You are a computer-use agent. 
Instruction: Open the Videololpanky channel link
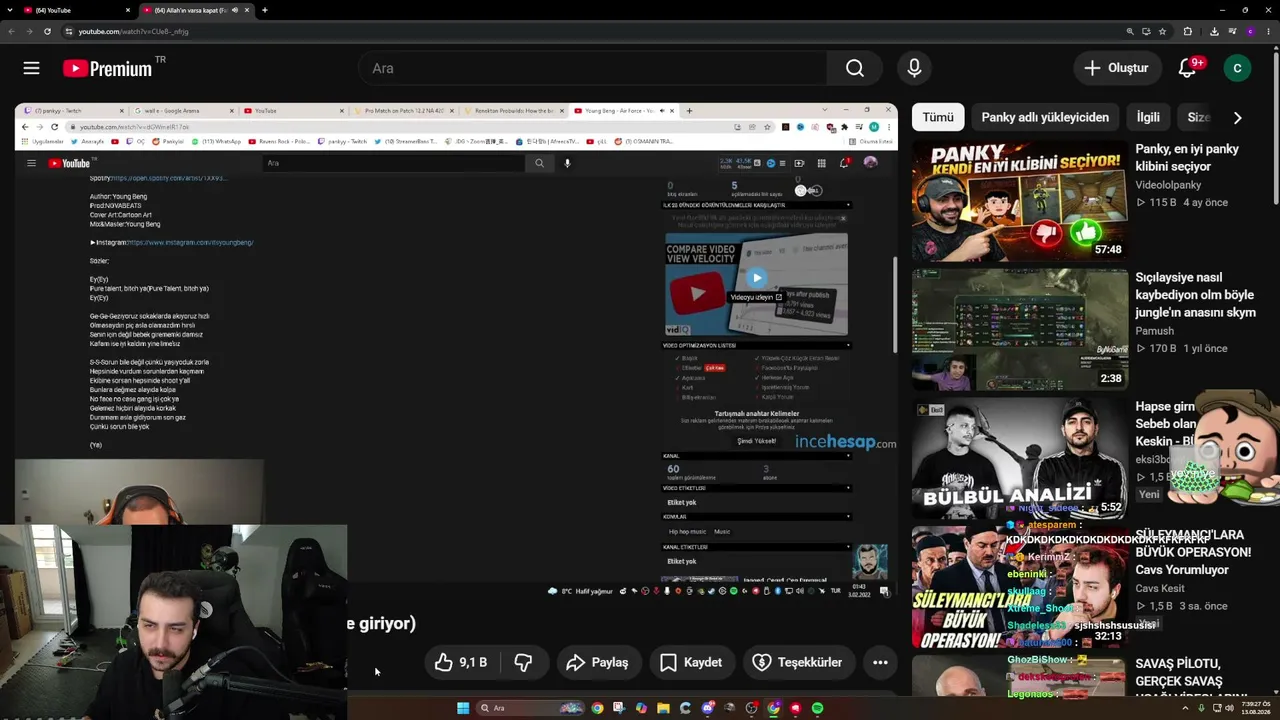click(x=1168, y=185)
